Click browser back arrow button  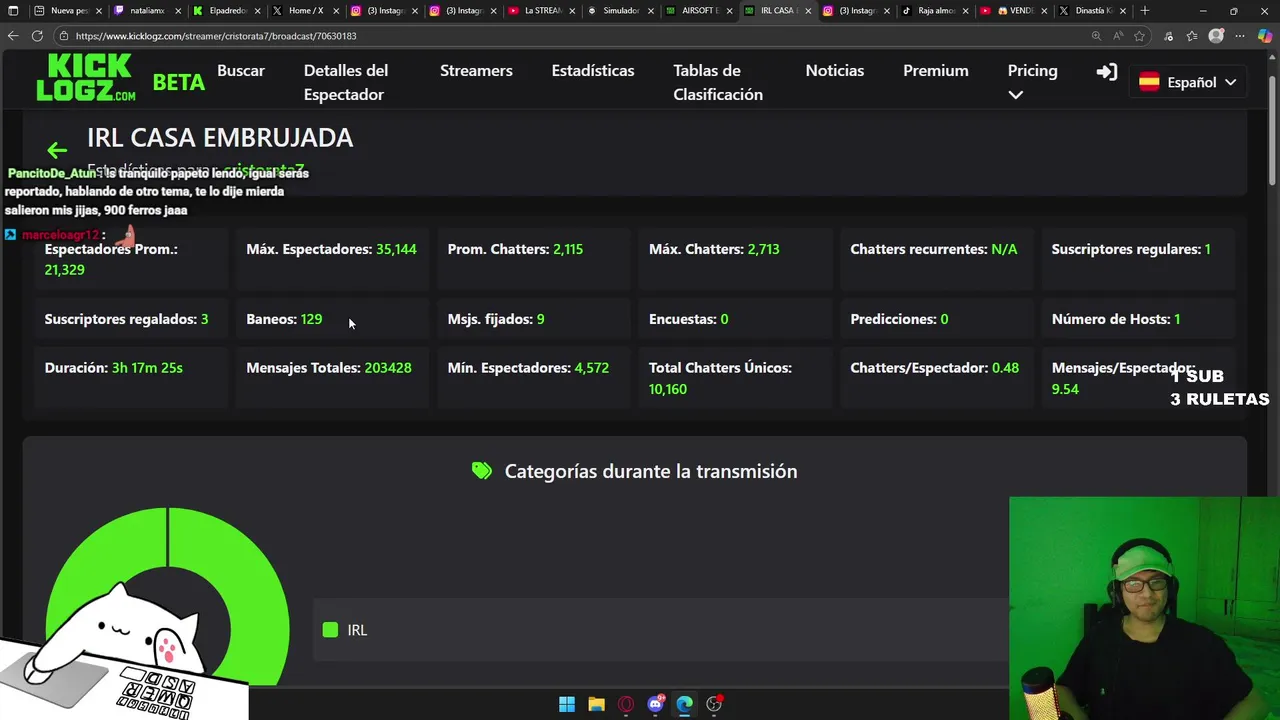tap(13, 35)
